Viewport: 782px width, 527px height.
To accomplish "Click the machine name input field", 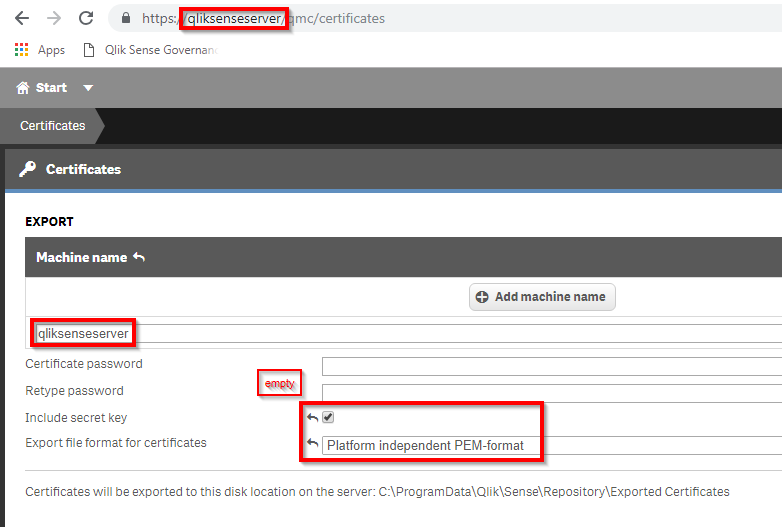I will tap(407, 334).
